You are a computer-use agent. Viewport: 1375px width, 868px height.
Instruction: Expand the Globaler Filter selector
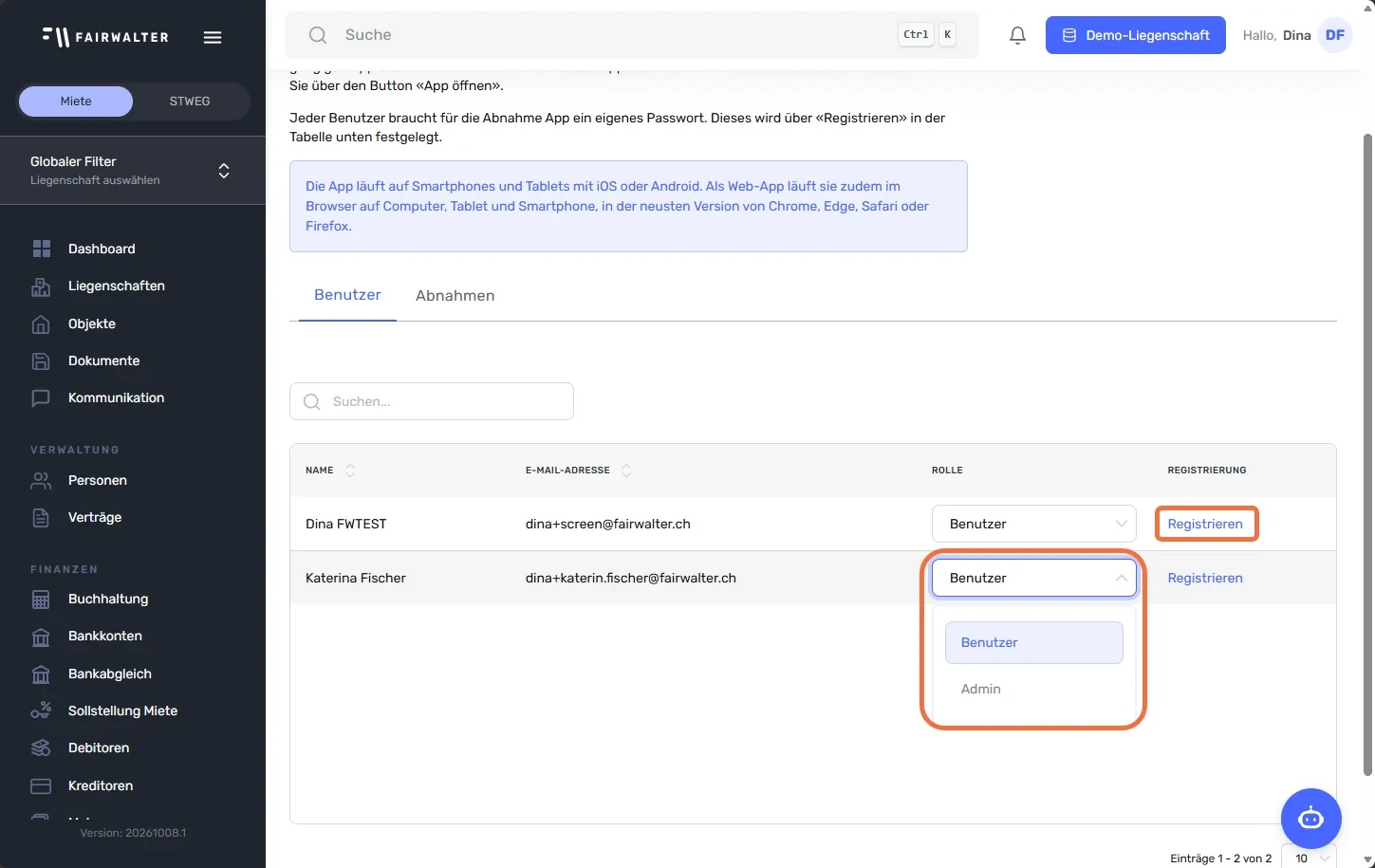[133, 171]
